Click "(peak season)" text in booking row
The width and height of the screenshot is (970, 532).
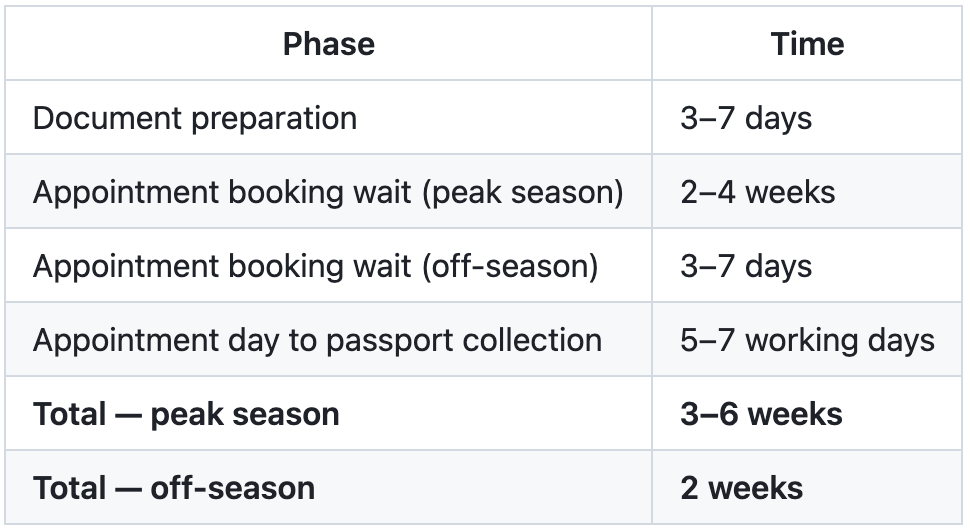coord(523,193)
